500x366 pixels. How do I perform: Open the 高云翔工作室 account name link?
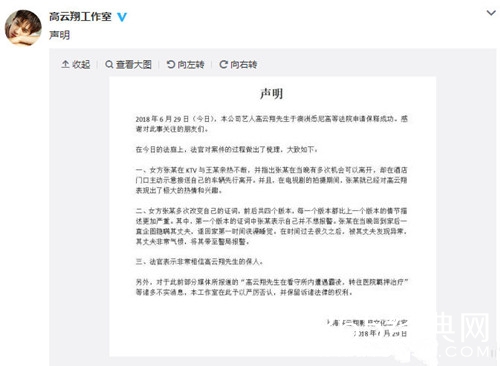point(80,16)
